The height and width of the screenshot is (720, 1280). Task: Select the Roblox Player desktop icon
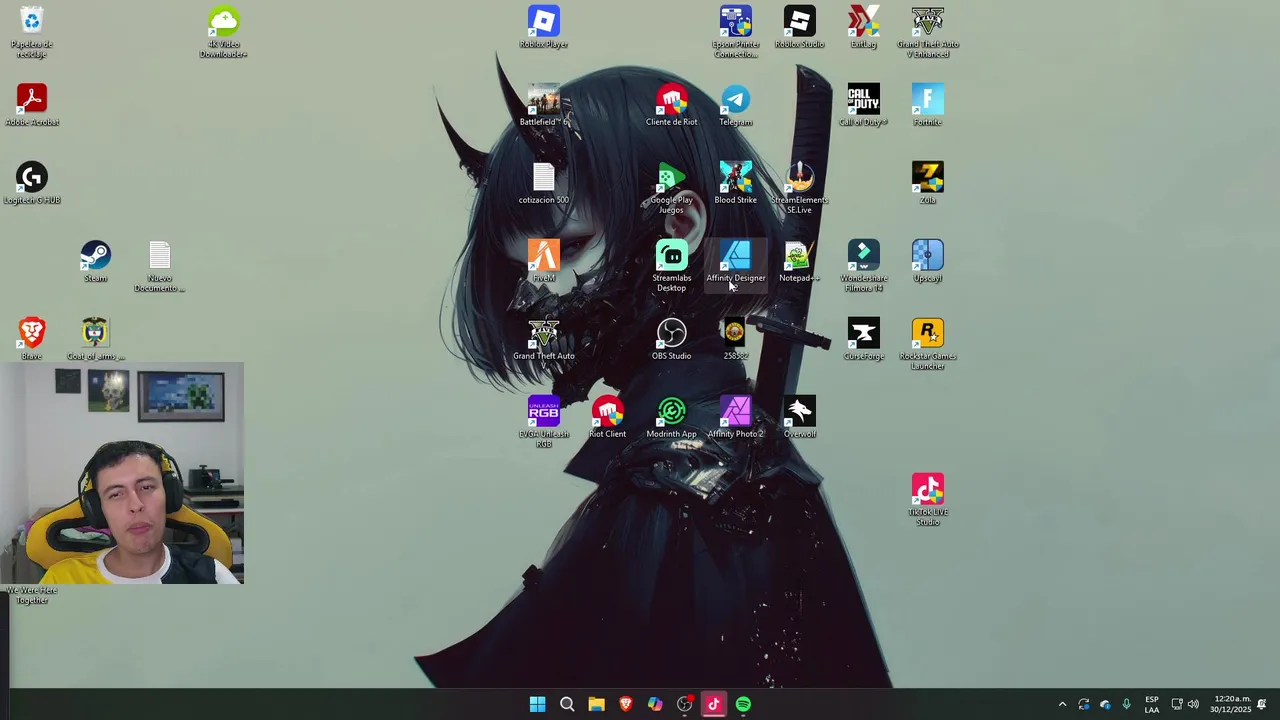point(544,27)
